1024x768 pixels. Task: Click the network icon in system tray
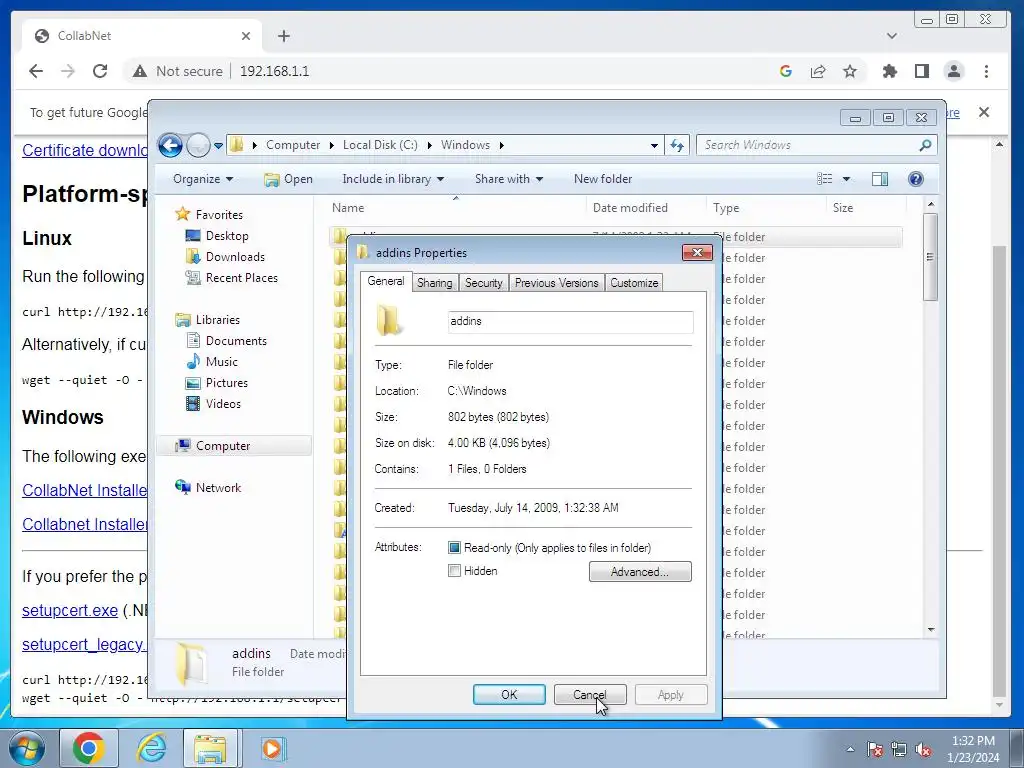pos(899,749)
